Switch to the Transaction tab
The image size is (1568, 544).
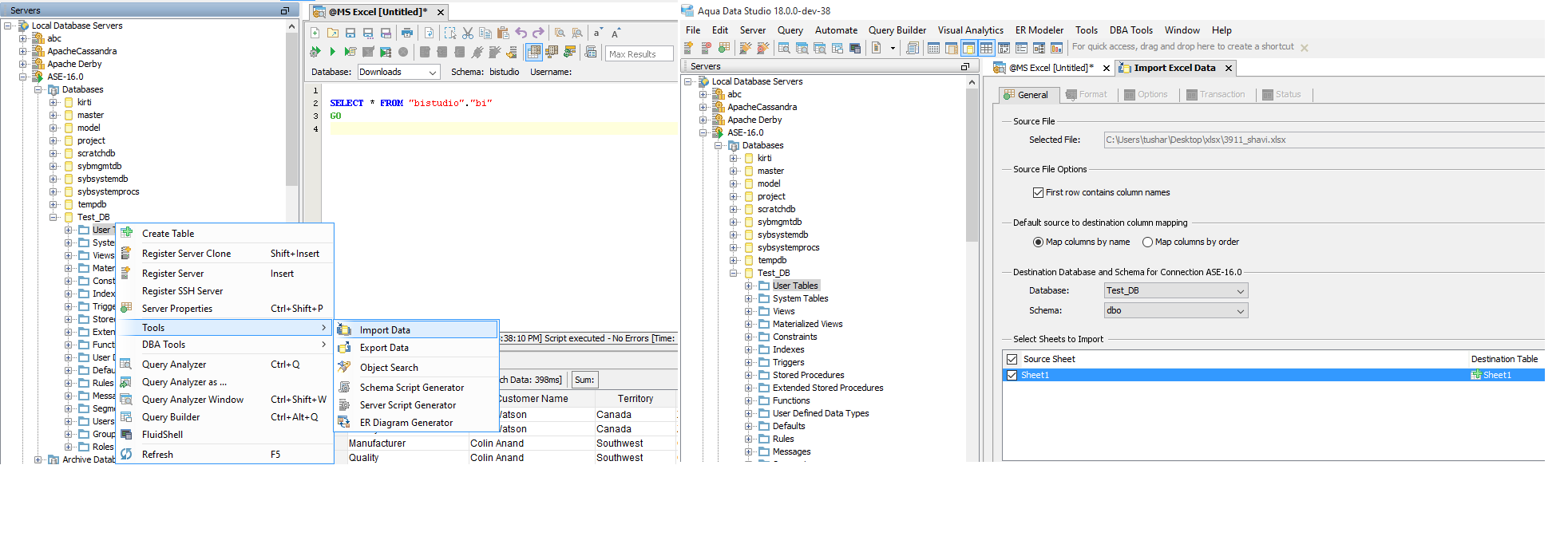[x=1215, y=94]
